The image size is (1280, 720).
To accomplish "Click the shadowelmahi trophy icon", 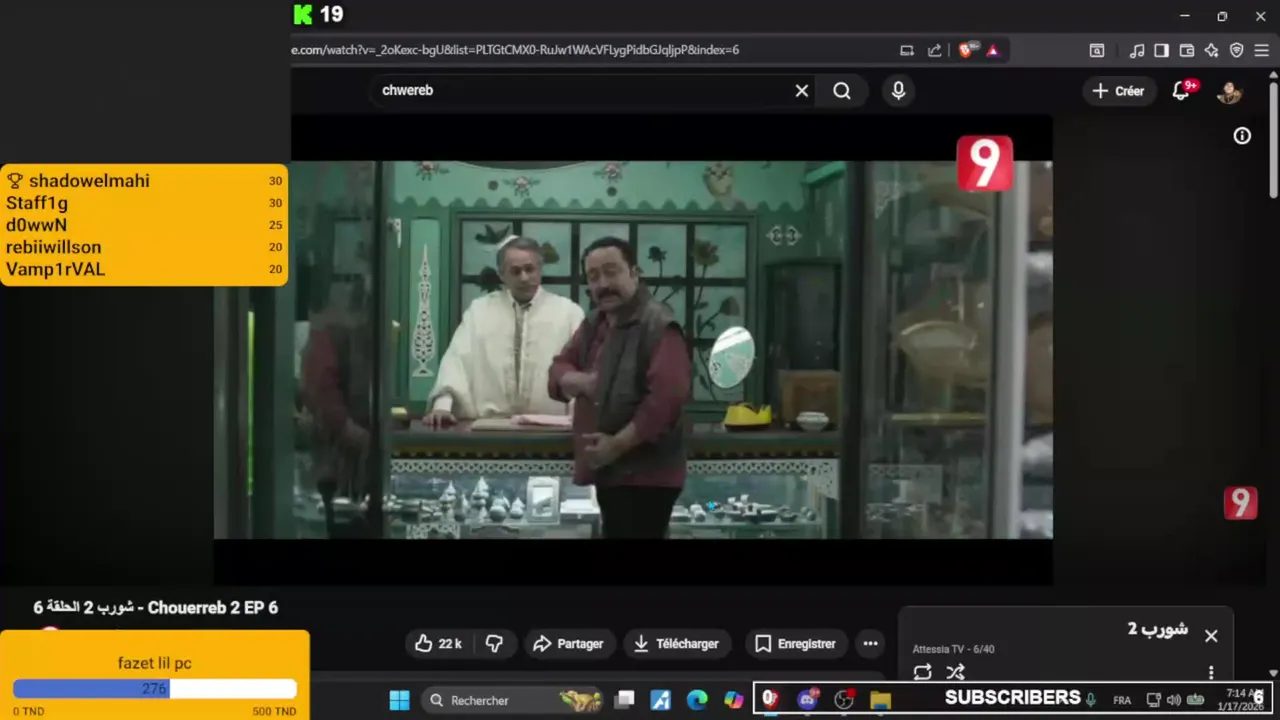I will 15,181.
